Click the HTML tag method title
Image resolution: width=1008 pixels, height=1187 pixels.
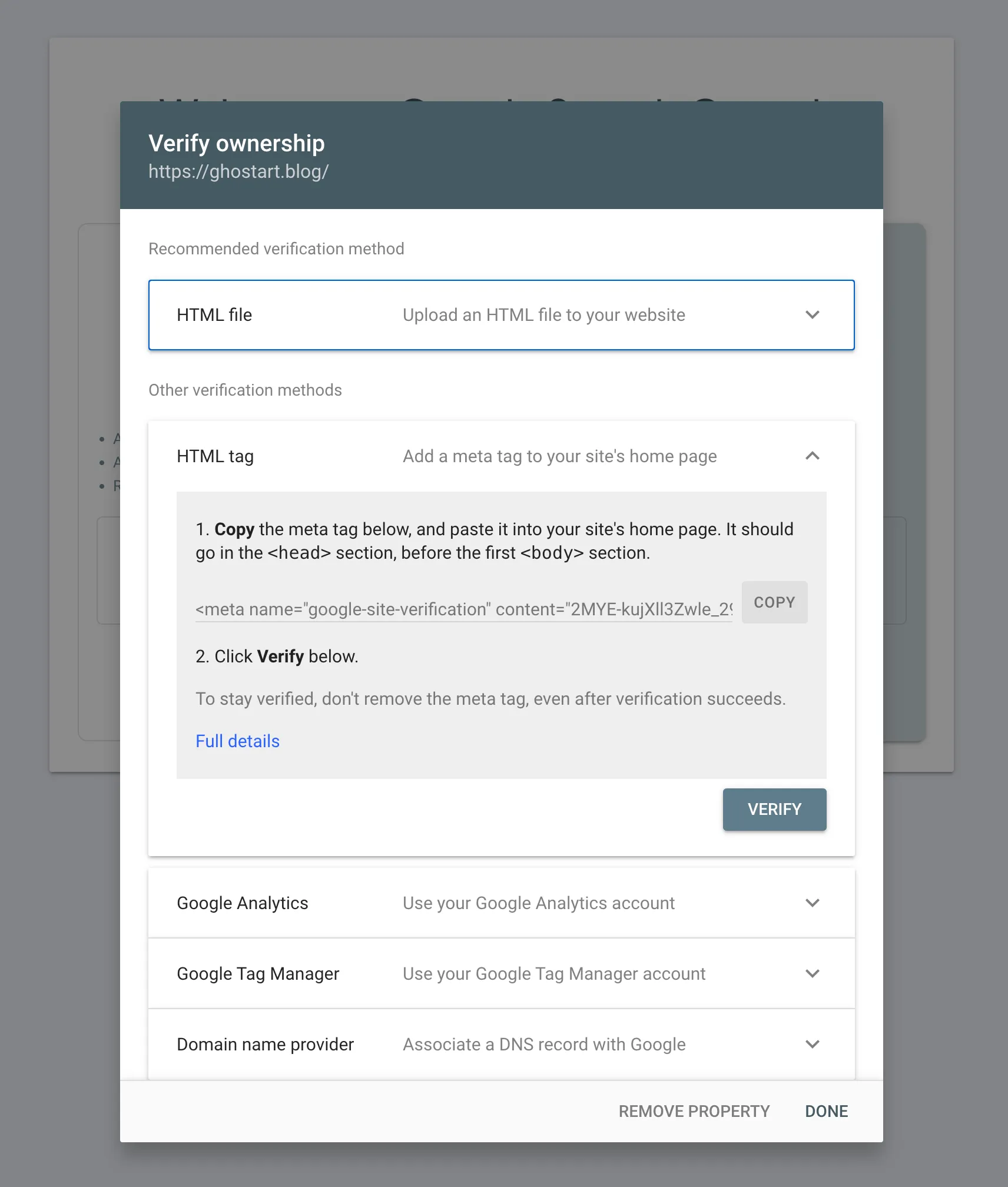(215, 456)
